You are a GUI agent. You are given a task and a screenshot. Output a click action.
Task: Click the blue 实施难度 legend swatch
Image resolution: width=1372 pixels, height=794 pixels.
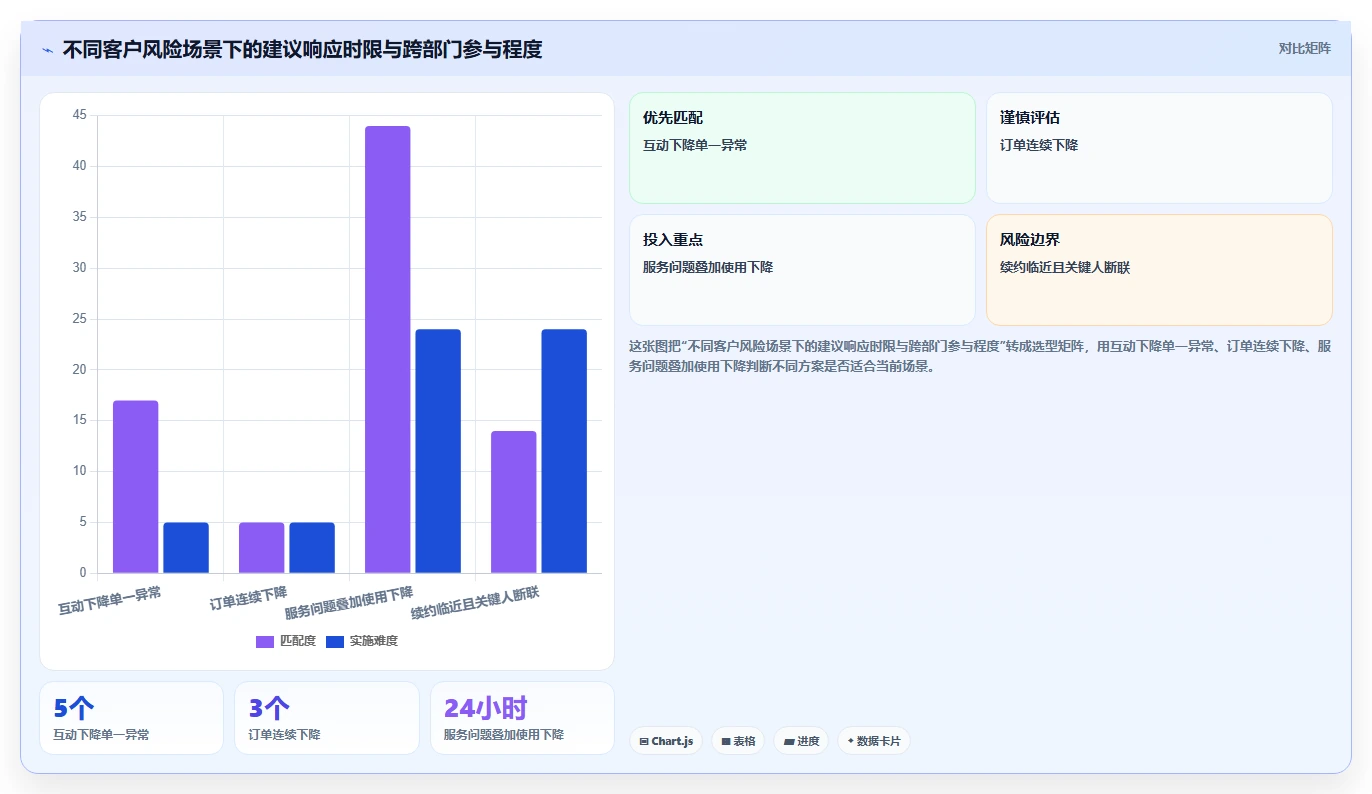[x=335, y=641]
